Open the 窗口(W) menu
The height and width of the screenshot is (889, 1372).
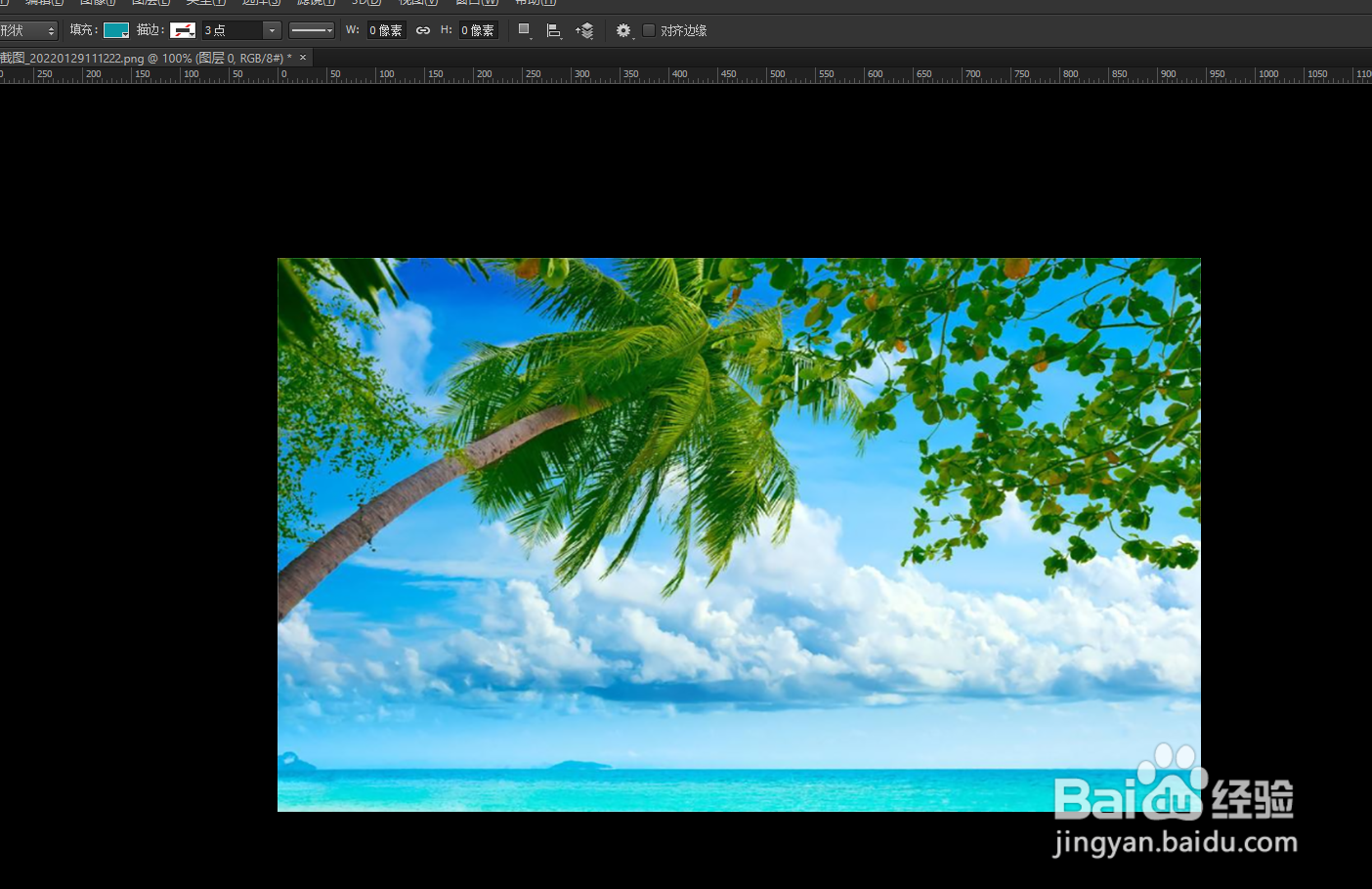477,3
